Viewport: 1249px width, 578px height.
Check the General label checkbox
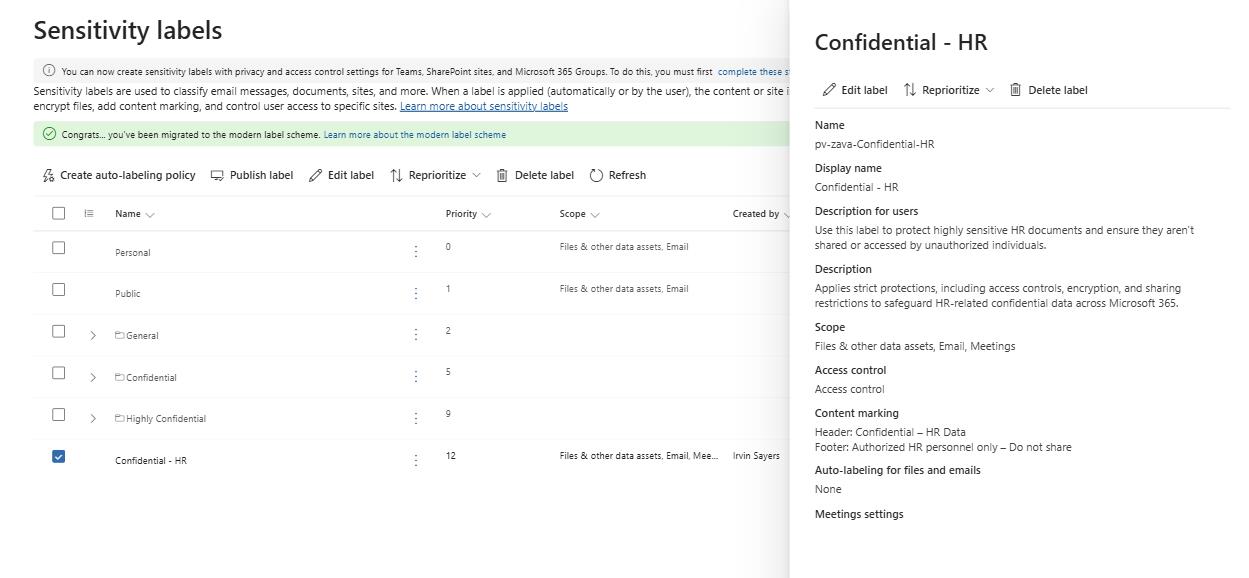pyautogui.click(x=58, y=331)
